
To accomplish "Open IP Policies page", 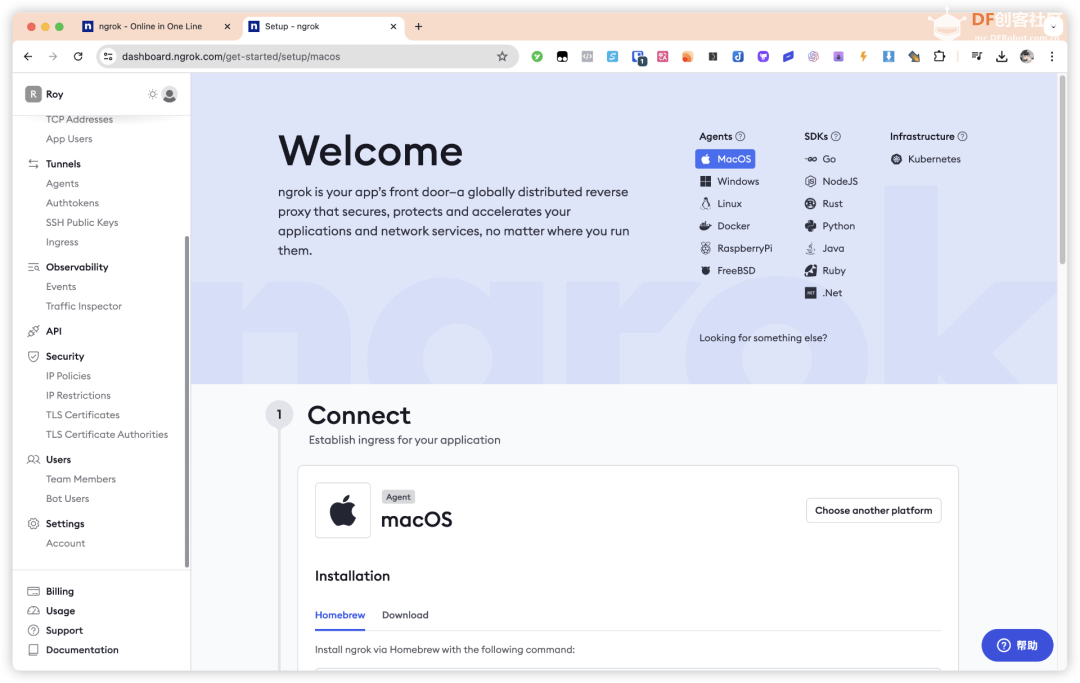I will (x=68, y=376).
